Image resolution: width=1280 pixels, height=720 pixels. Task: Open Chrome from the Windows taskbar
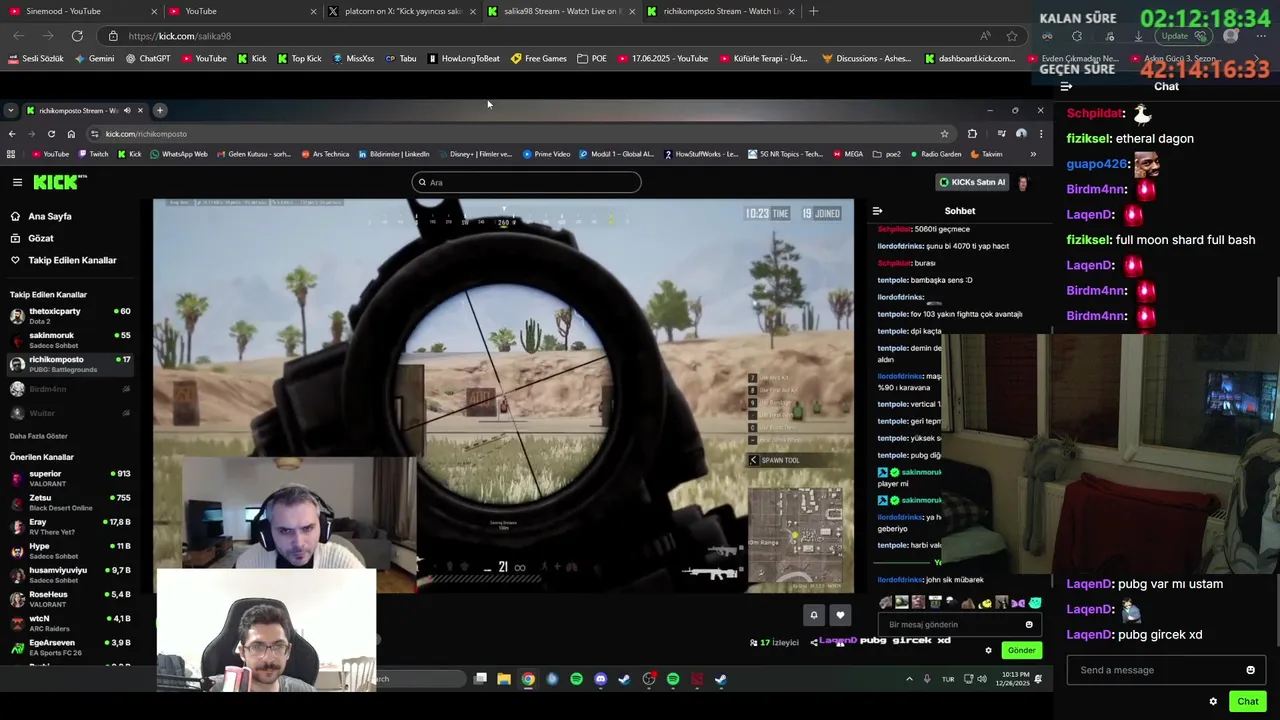528,679
